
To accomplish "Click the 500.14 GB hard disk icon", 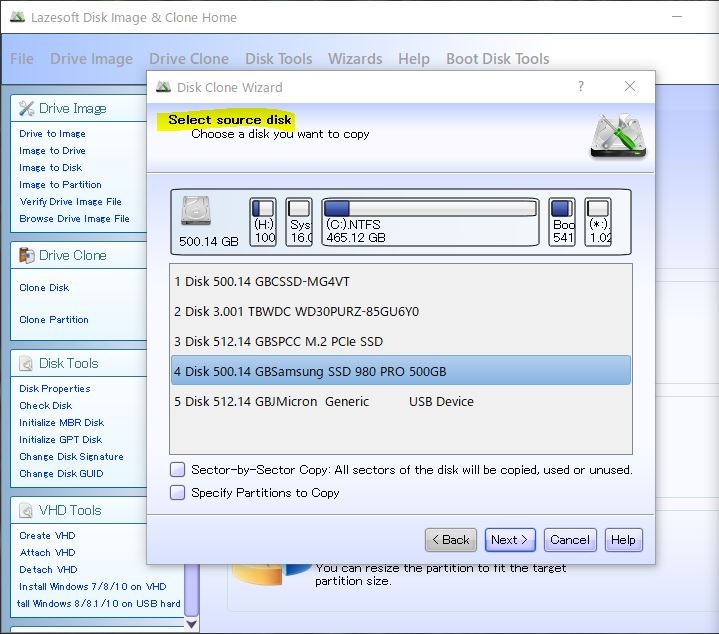I will pos(196,211).
